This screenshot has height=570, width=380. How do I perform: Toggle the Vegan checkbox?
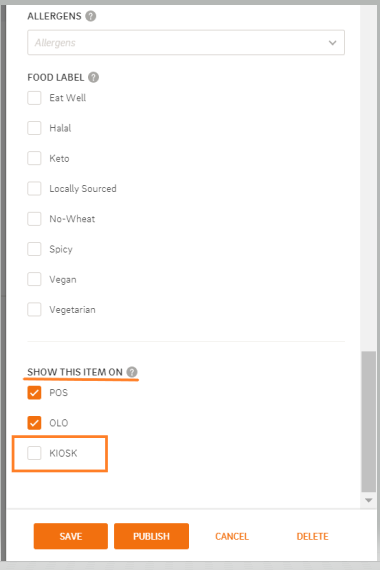click(x=34, y=279)
